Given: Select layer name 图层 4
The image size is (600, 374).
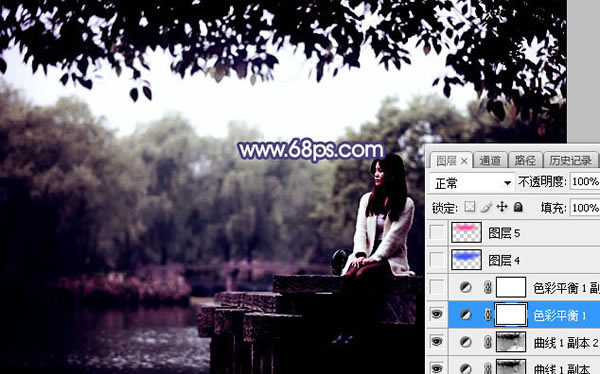Looking at the screenshot, I should pos(504,260).
